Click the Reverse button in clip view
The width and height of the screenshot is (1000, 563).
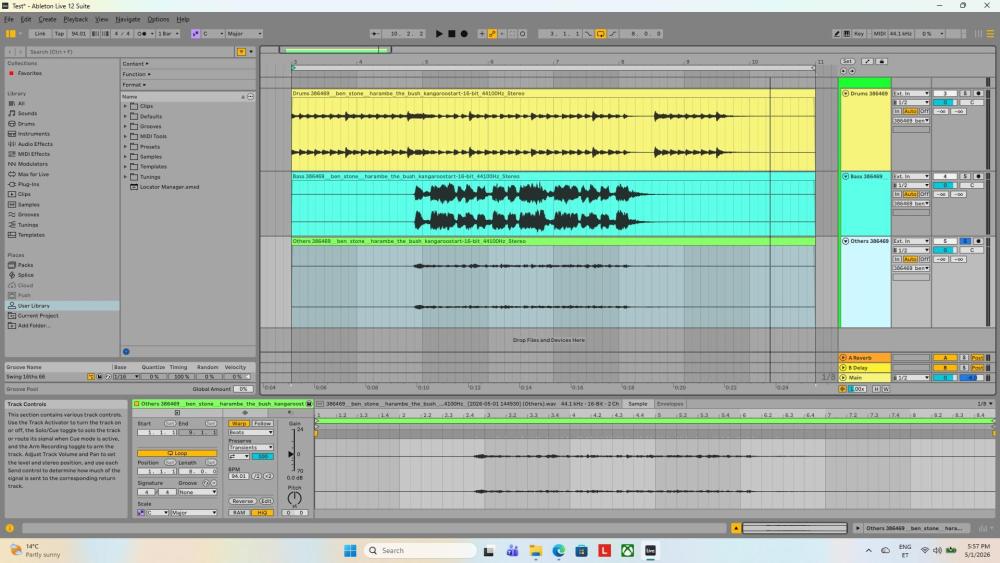click(242, 501)
